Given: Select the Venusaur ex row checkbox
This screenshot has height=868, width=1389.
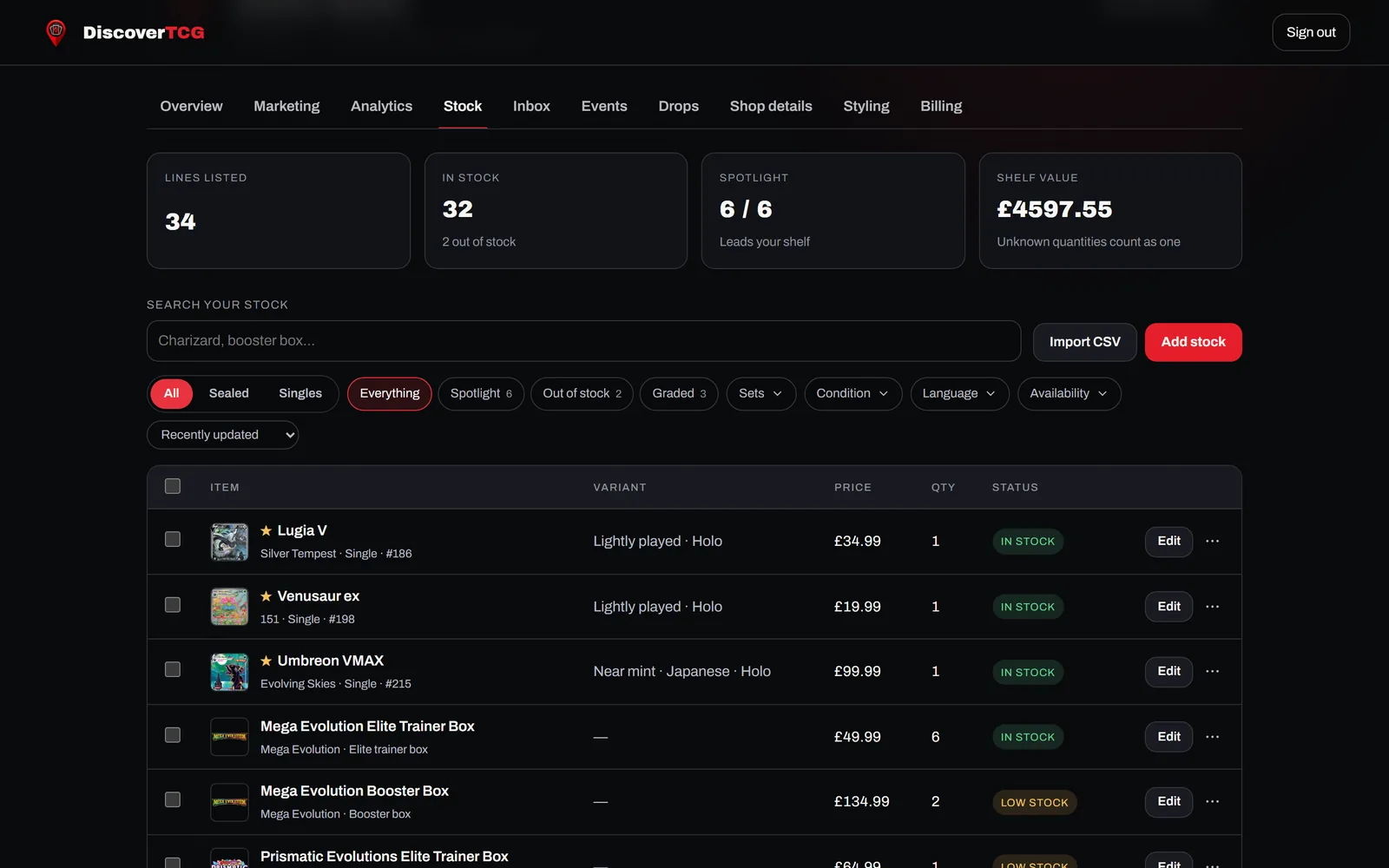Looking at the screenshot, I should click(x=173, y=604).
